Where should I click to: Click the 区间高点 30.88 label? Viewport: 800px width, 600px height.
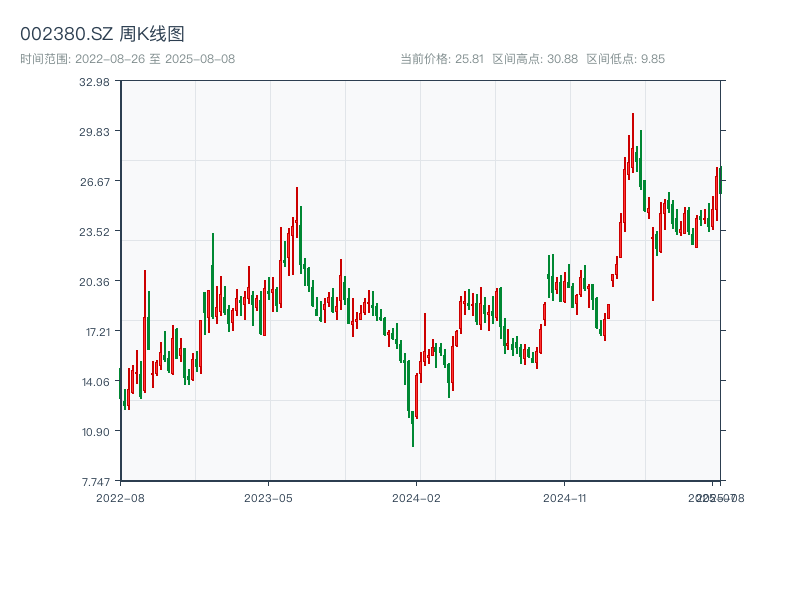[x=535, y=59]
